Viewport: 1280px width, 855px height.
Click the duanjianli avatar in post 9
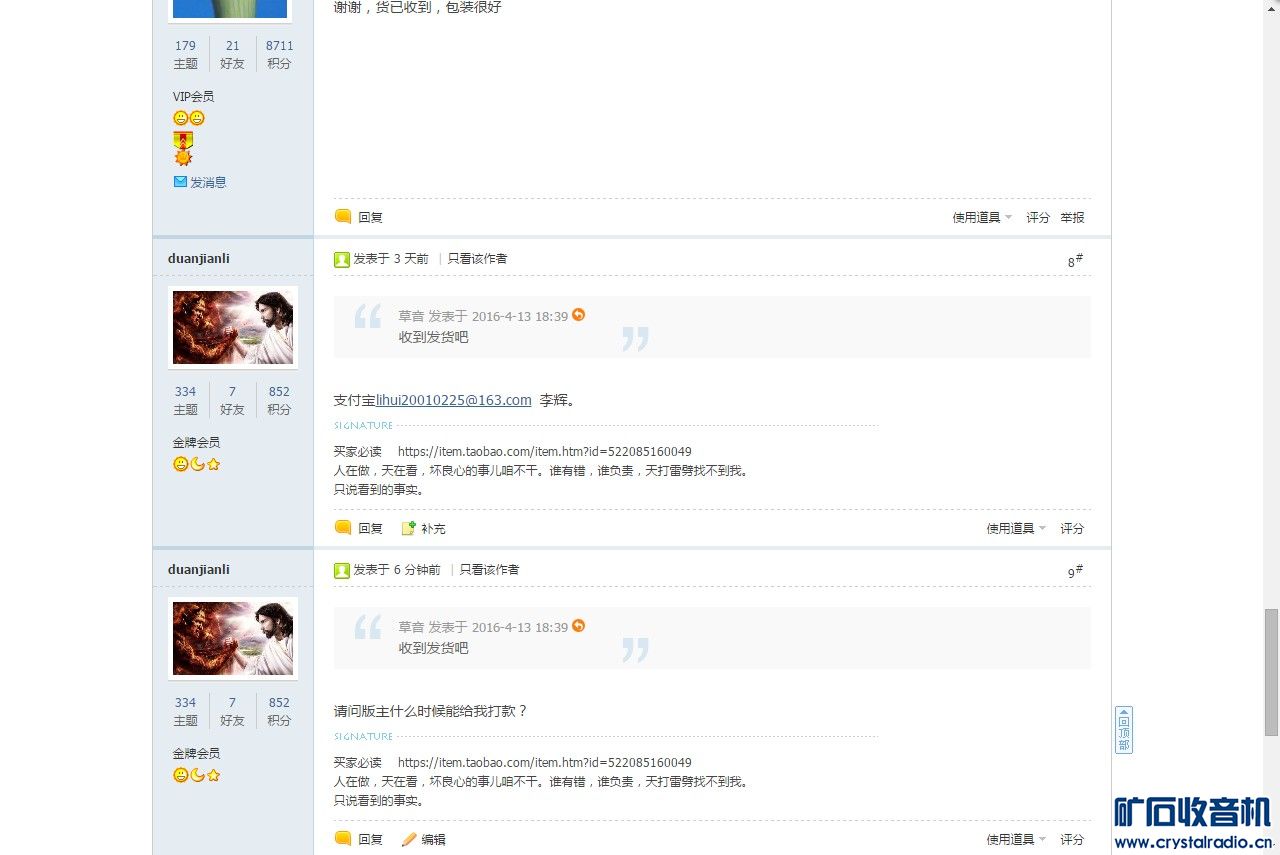pyautogui.click(x=233, y=638)
